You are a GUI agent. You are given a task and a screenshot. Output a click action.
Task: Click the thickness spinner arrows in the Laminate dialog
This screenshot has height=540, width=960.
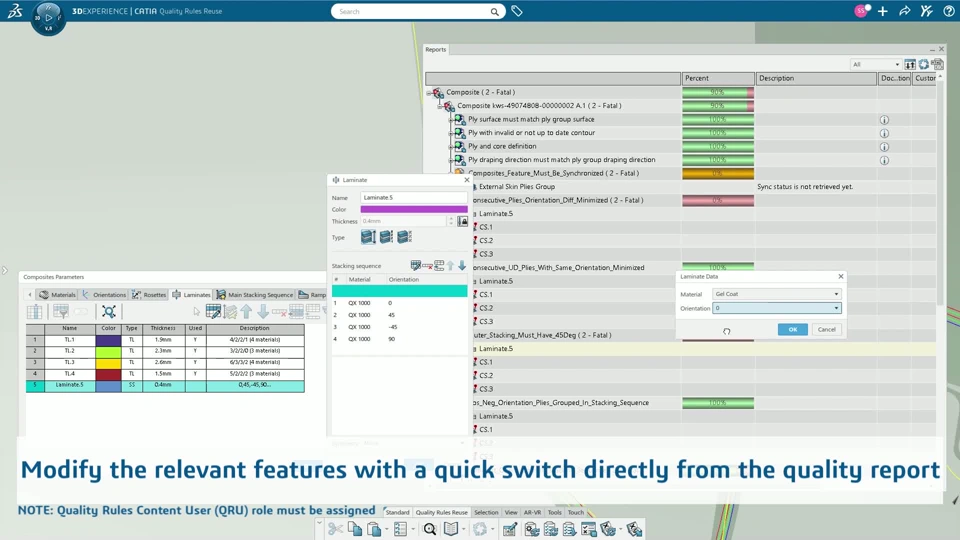click(451, 221)
